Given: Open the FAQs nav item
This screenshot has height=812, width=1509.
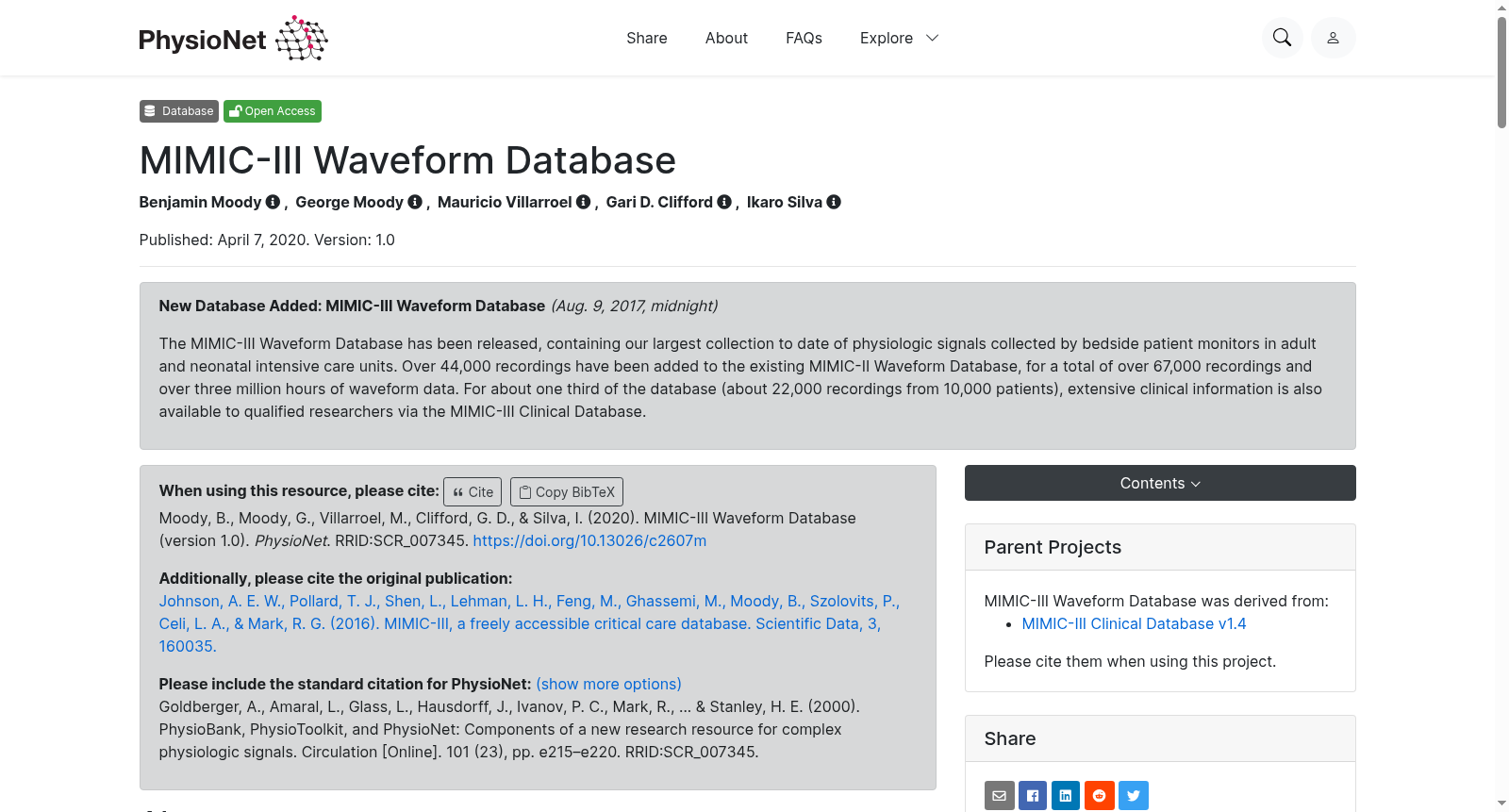Looking at the screenshot, I should click(x=804, y=38).
